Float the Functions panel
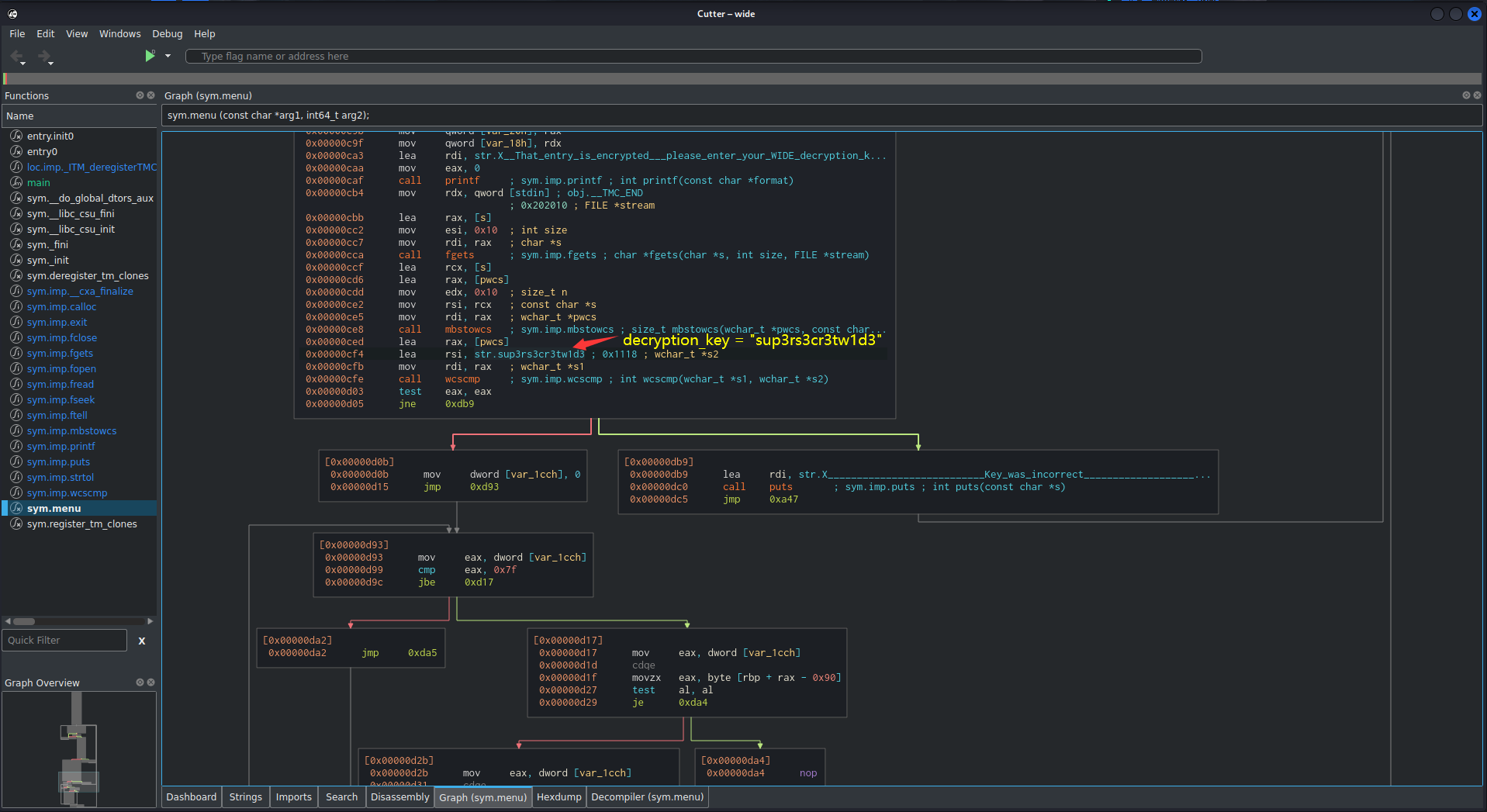The width and height of the screenshot is (1487, 812). coord(140,95)
